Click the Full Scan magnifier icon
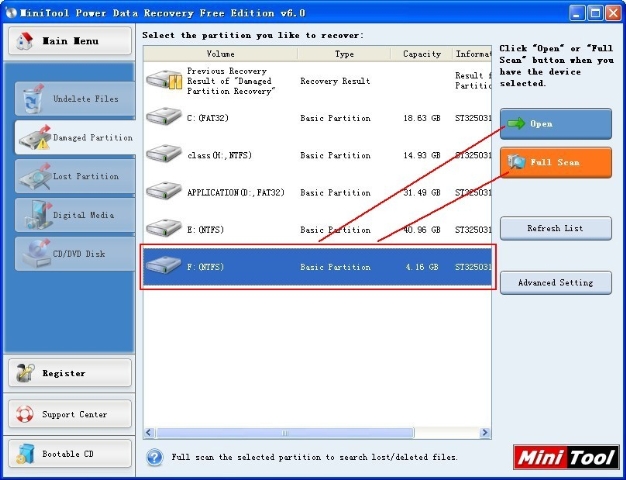Screen dimensions: 626x480 [516, 162]
